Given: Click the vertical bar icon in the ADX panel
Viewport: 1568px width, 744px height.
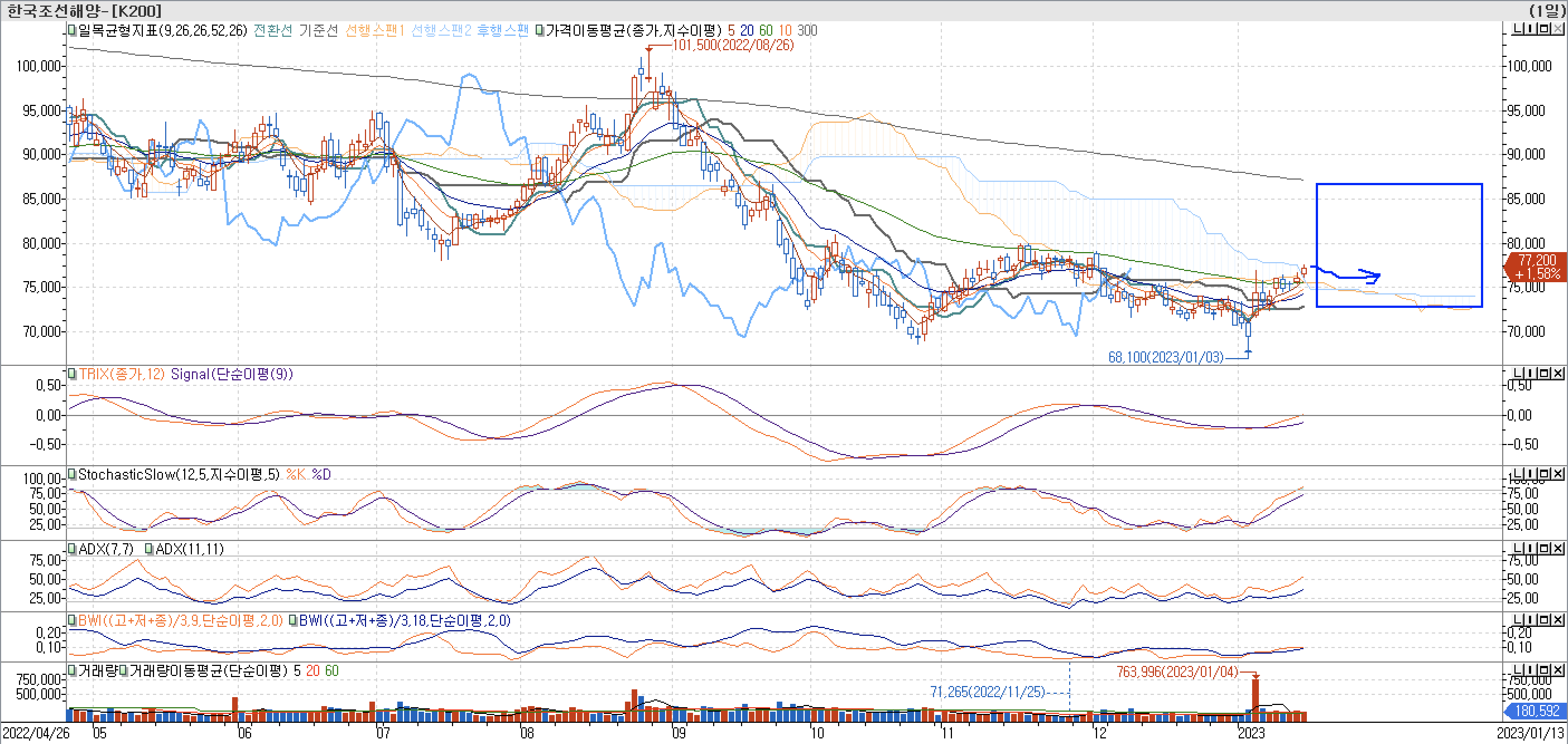Looking at the screenshot, I should click(x=1530, y=548).
